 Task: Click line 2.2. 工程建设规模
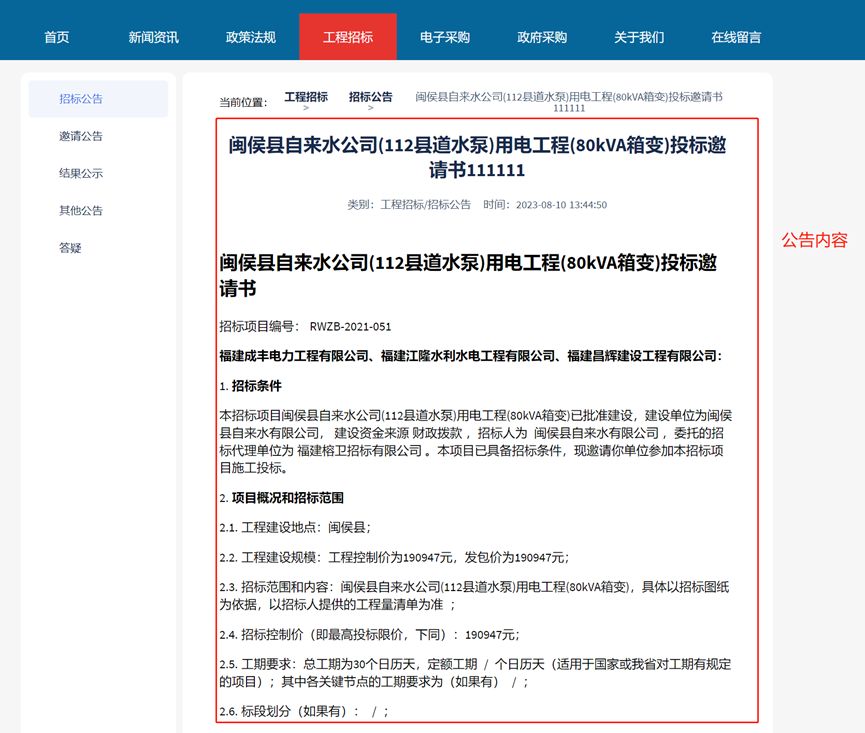(394, 557)
